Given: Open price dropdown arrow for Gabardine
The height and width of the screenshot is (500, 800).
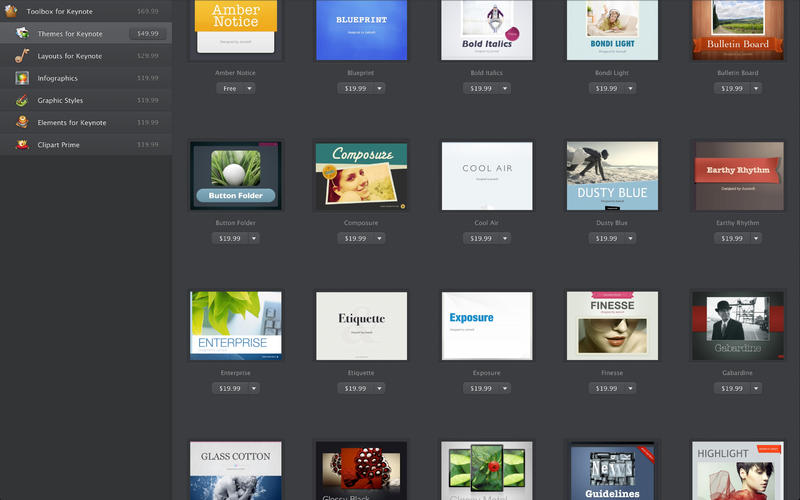Looking at the screenshot, I should [x=756, y=388].
